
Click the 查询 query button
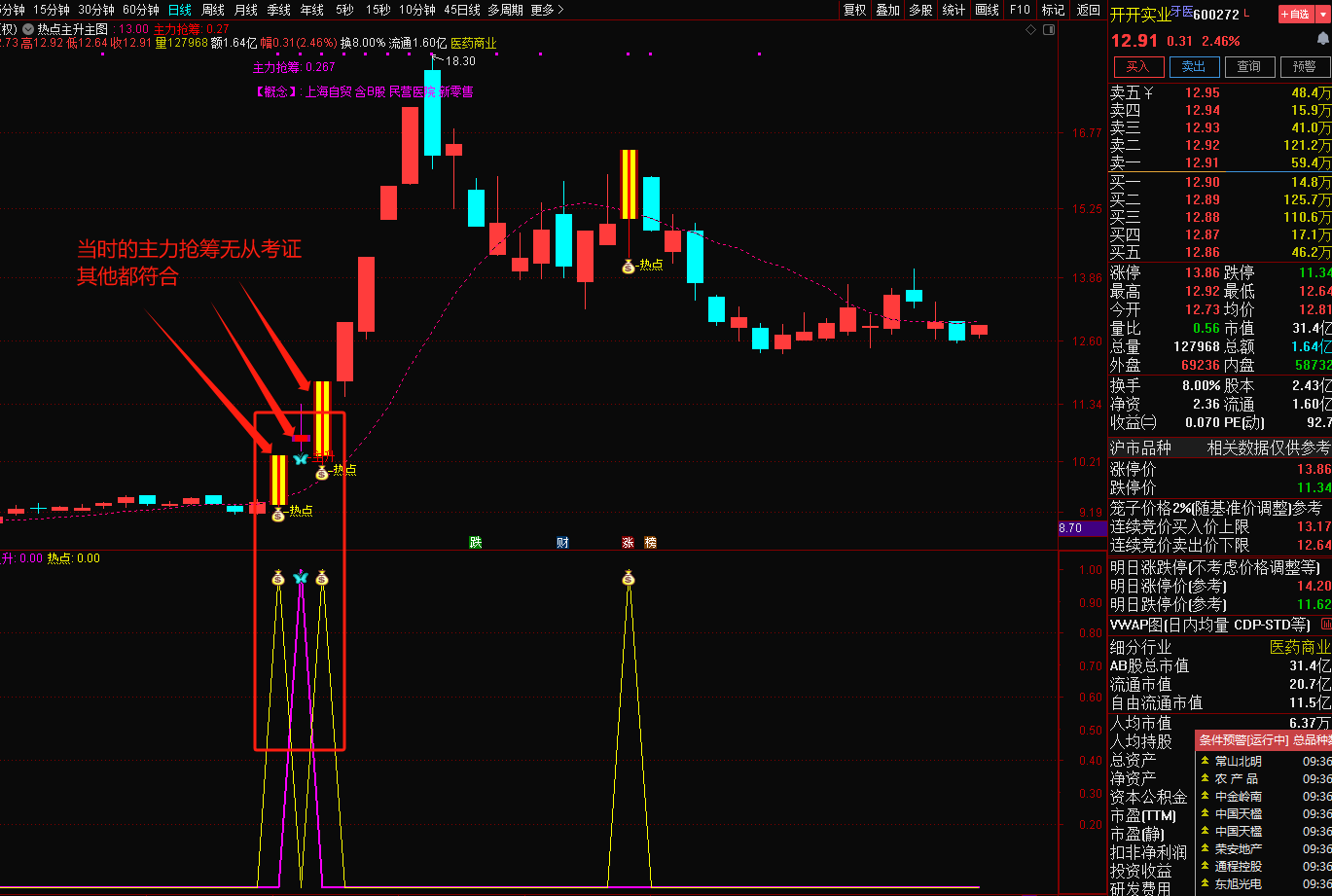click(x=1248, y=66)
